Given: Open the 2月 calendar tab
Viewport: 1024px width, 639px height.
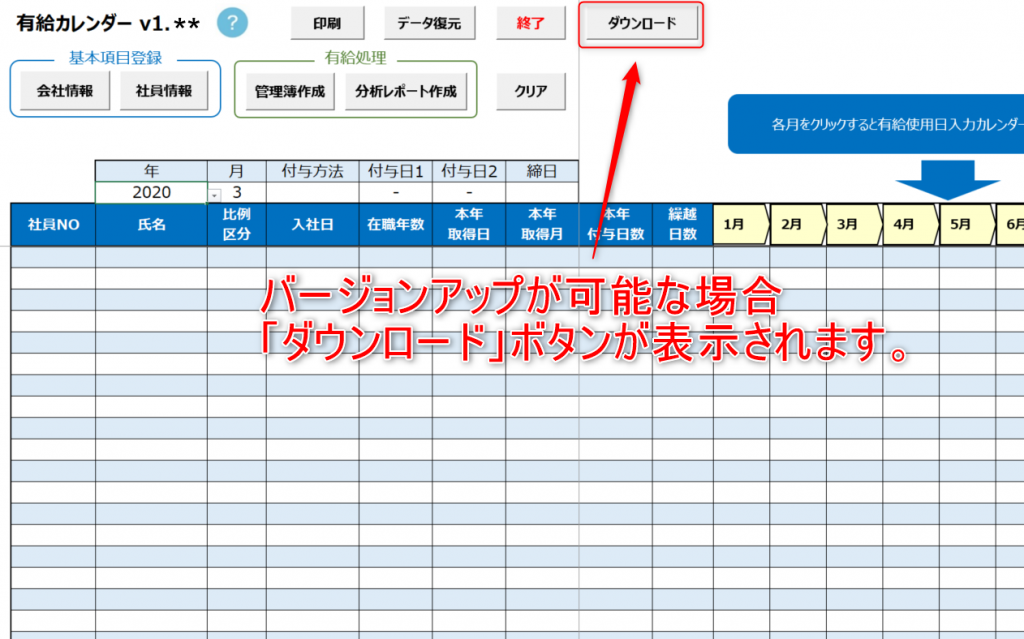Looking at the screenshot, I should click(x=798, y=224).
